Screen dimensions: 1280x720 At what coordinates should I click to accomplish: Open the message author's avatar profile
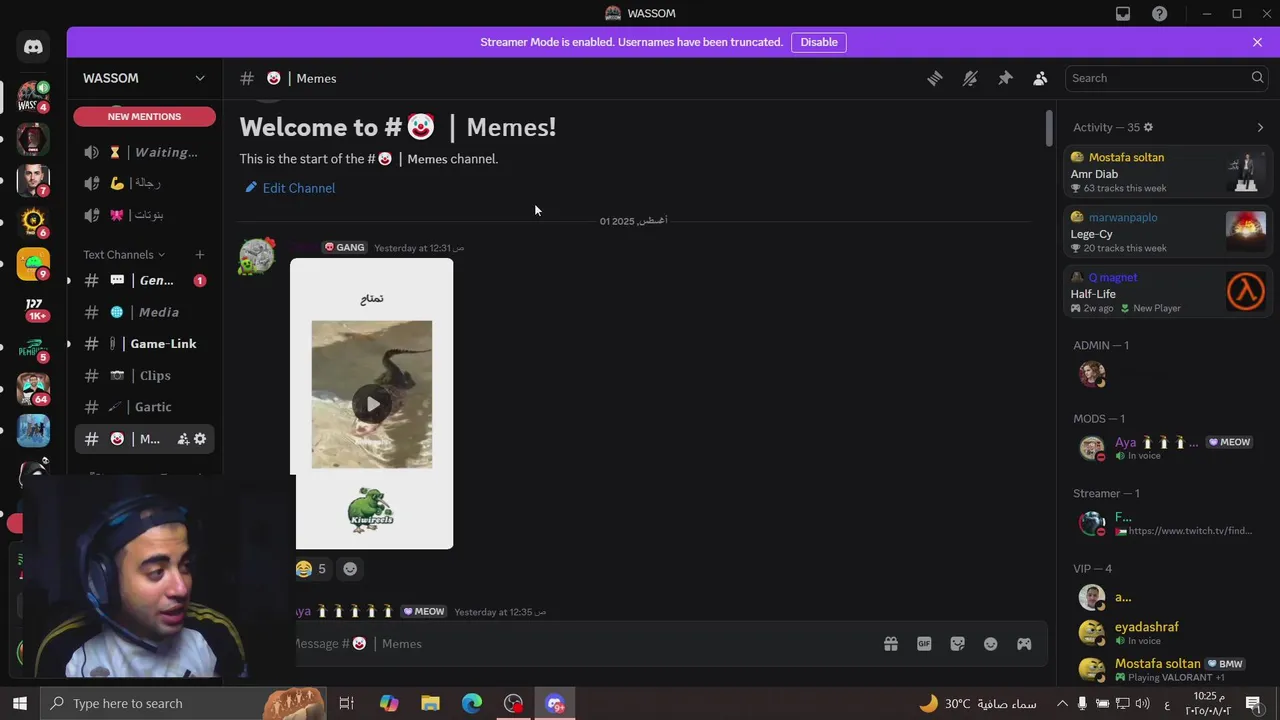(257, 257)
